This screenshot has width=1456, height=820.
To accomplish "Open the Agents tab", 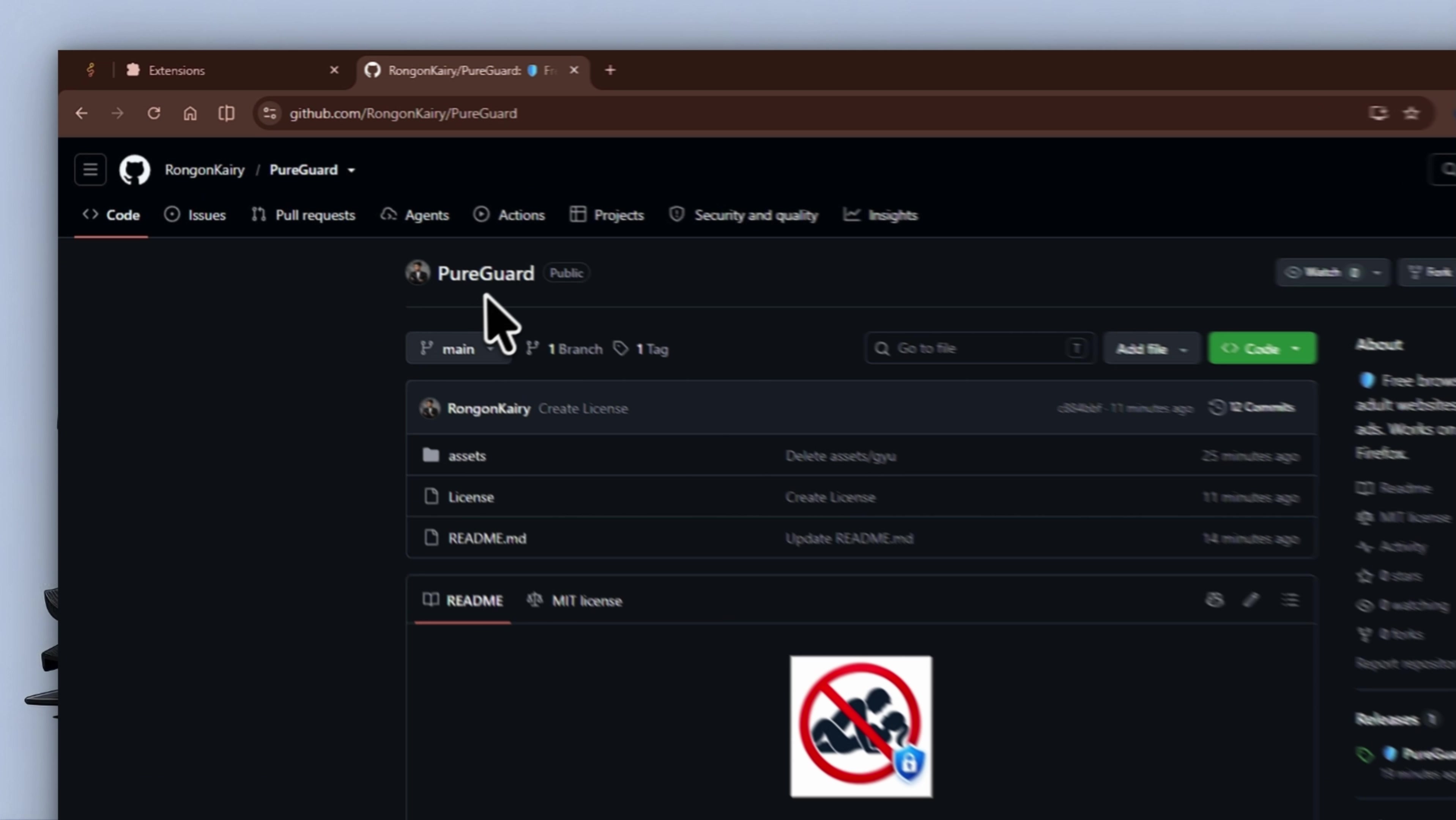I will tap(415, 215).
